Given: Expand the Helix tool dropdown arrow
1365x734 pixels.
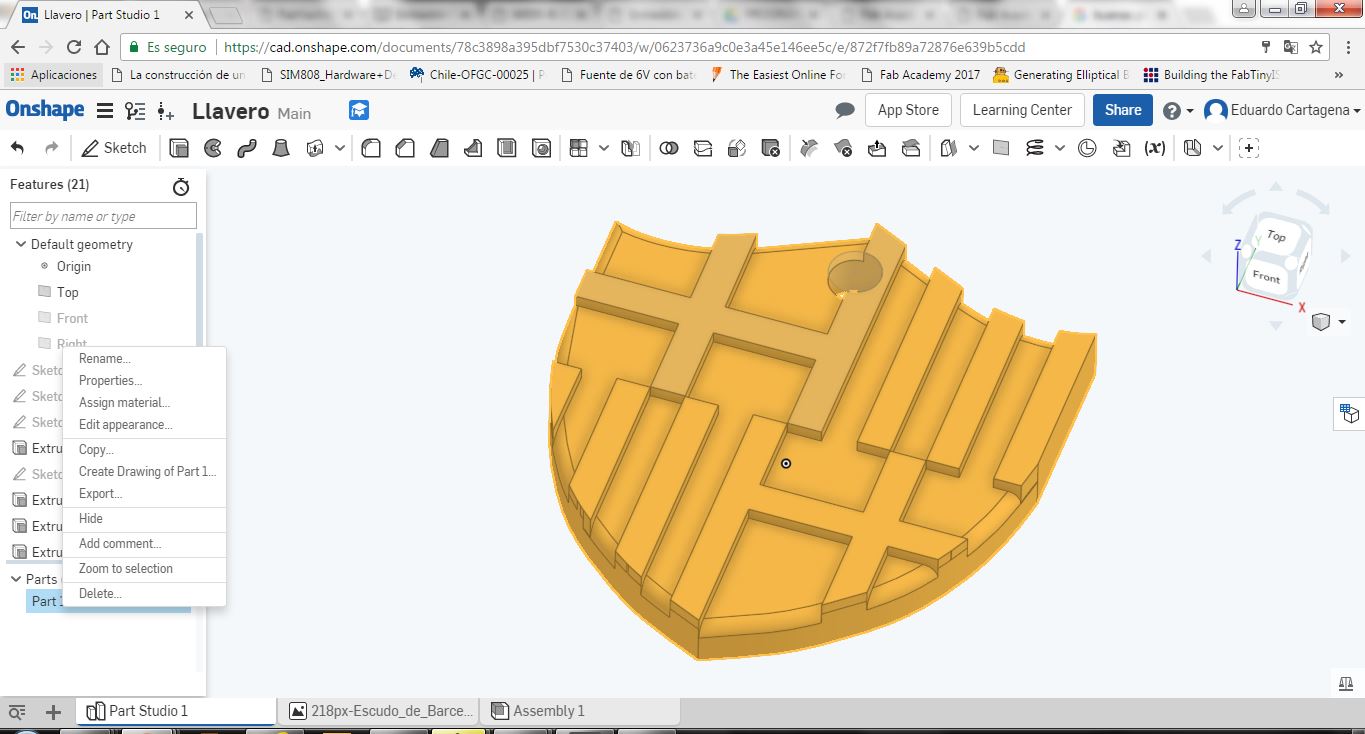Looking at the screenshot, I should 1060,148.
